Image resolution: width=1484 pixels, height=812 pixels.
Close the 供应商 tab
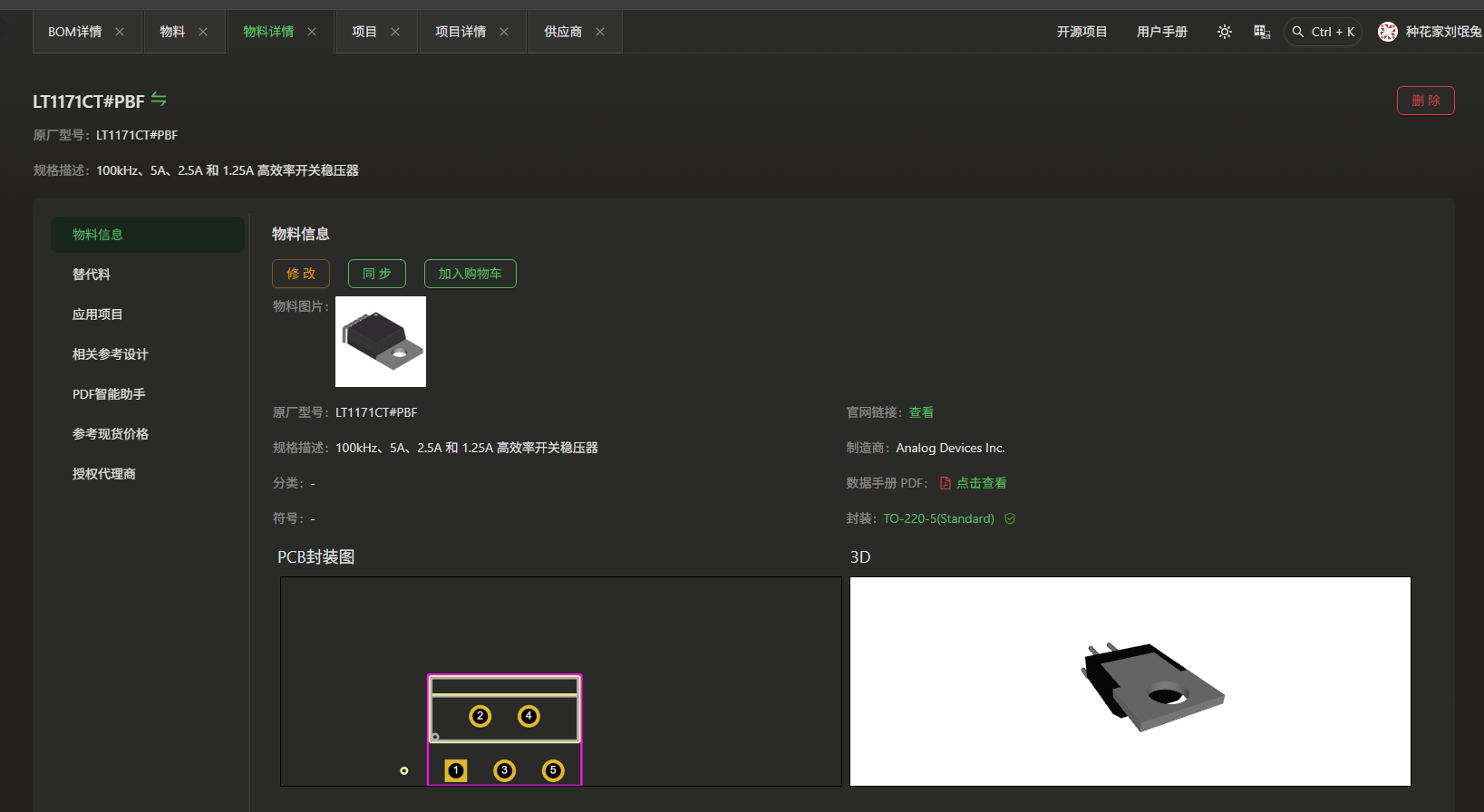(600, 32)
